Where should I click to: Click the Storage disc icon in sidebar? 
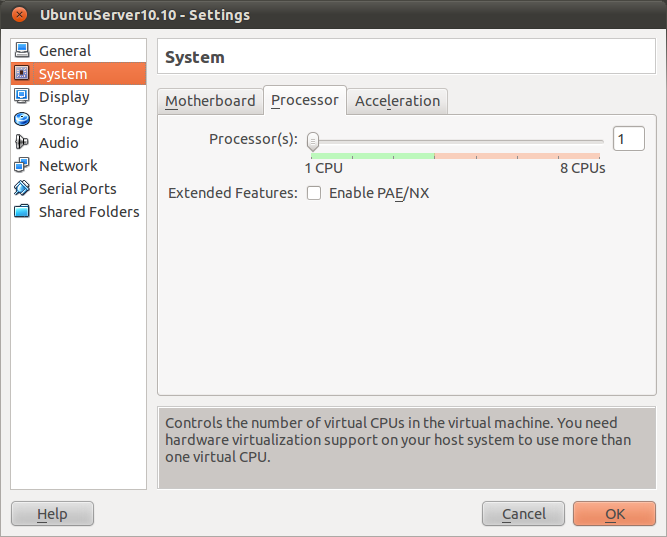click(x=22, y=120)
